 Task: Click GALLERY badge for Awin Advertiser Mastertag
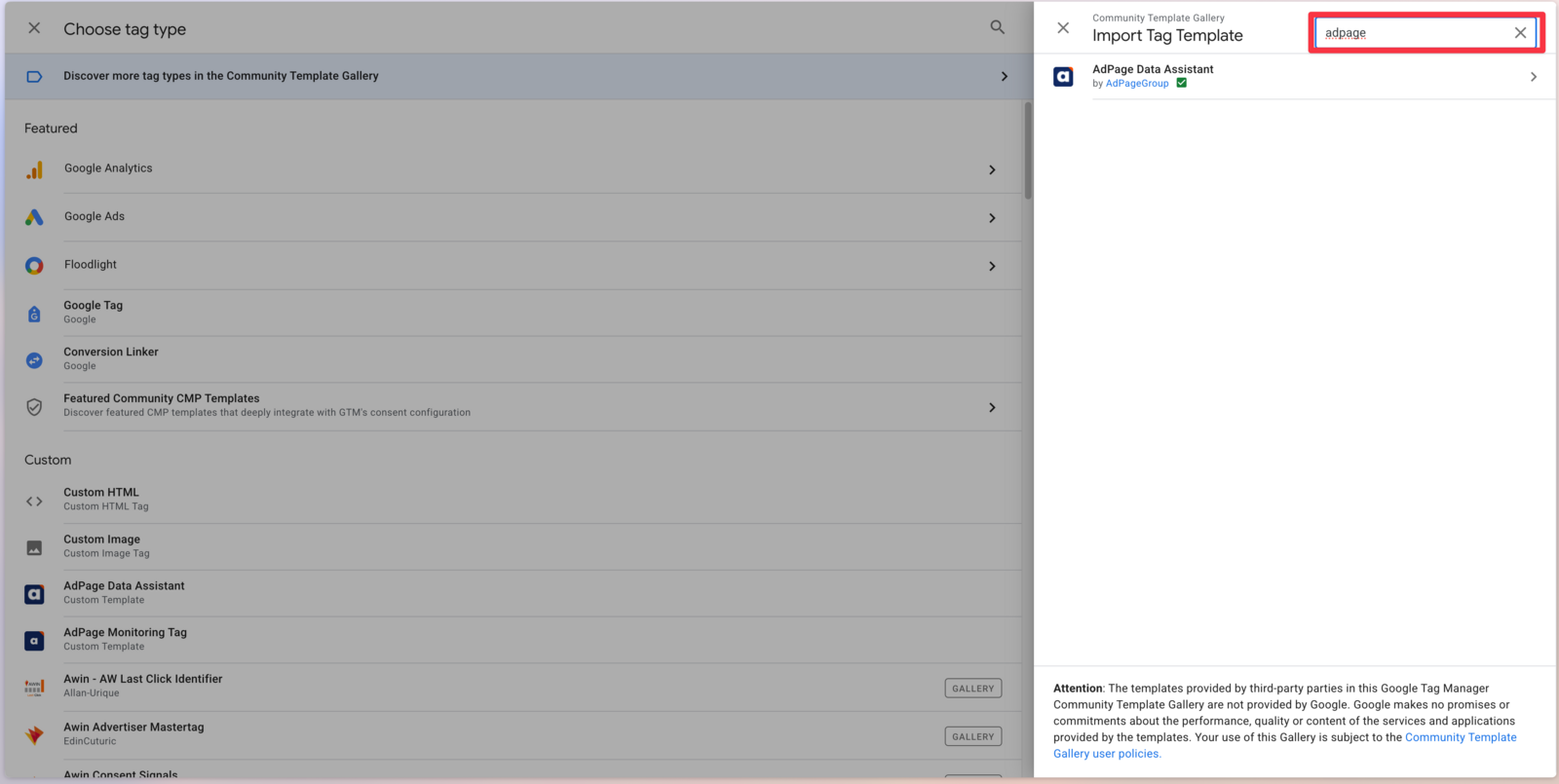(x=972, y=736)
